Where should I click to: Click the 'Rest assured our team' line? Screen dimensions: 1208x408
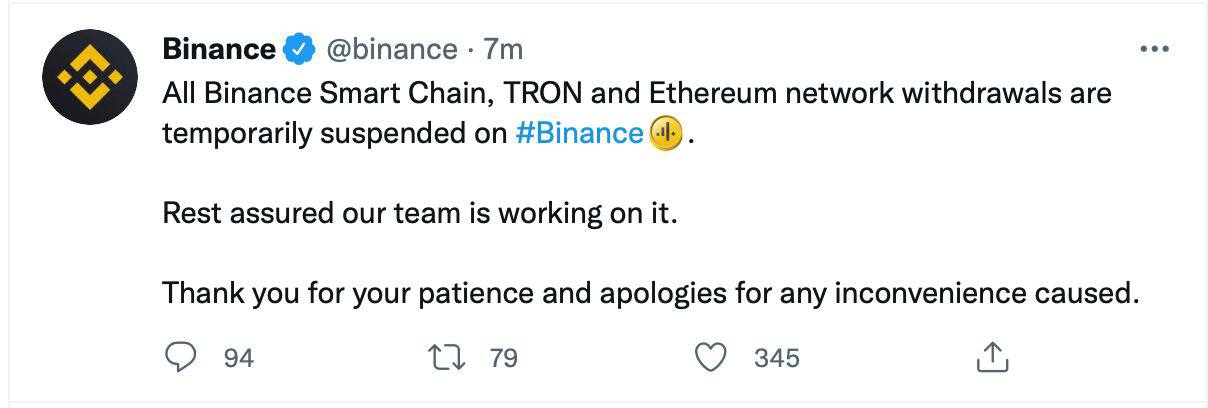pos(420,214)
